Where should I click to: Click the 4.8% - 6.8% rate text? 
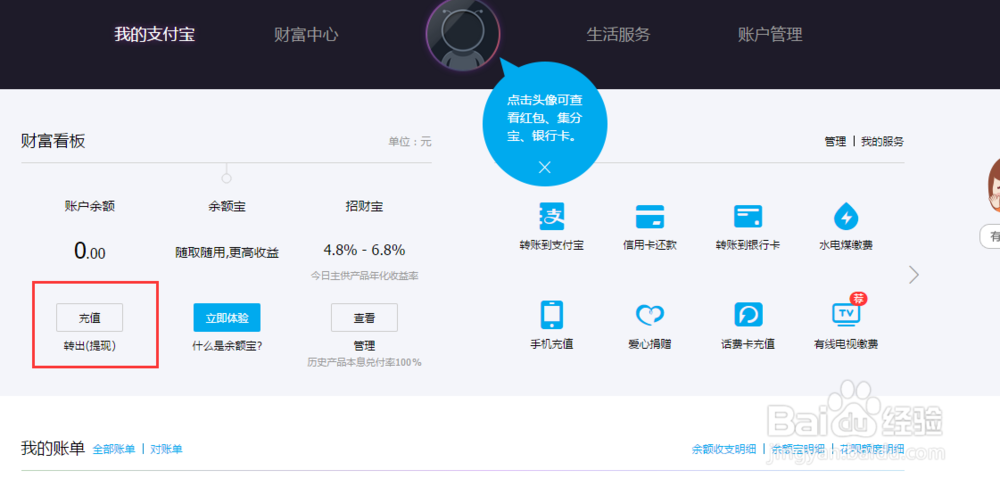tap(364, 250)
